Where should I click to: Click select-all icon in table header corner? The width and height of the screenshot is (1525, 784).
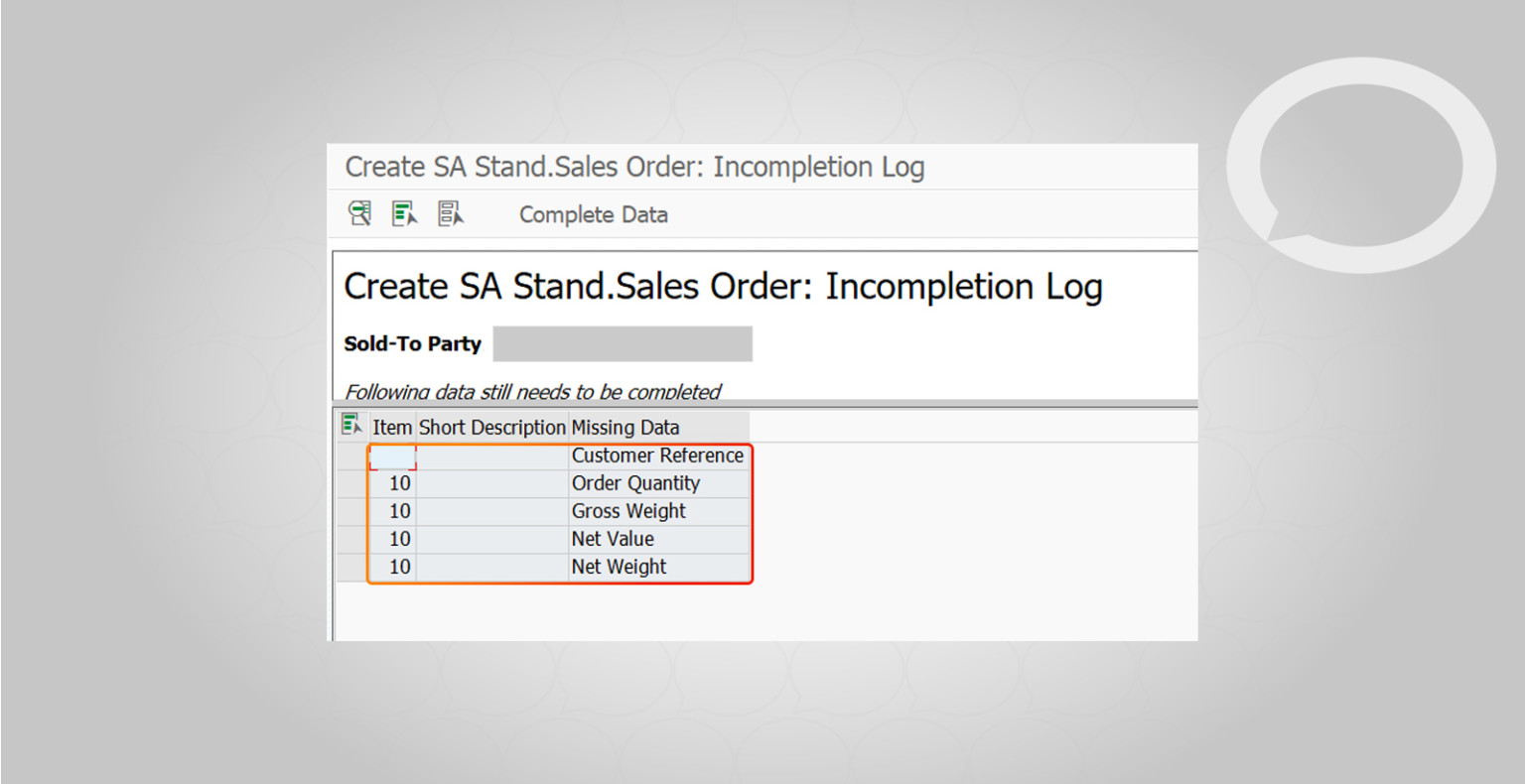click(x=351, y=426)
